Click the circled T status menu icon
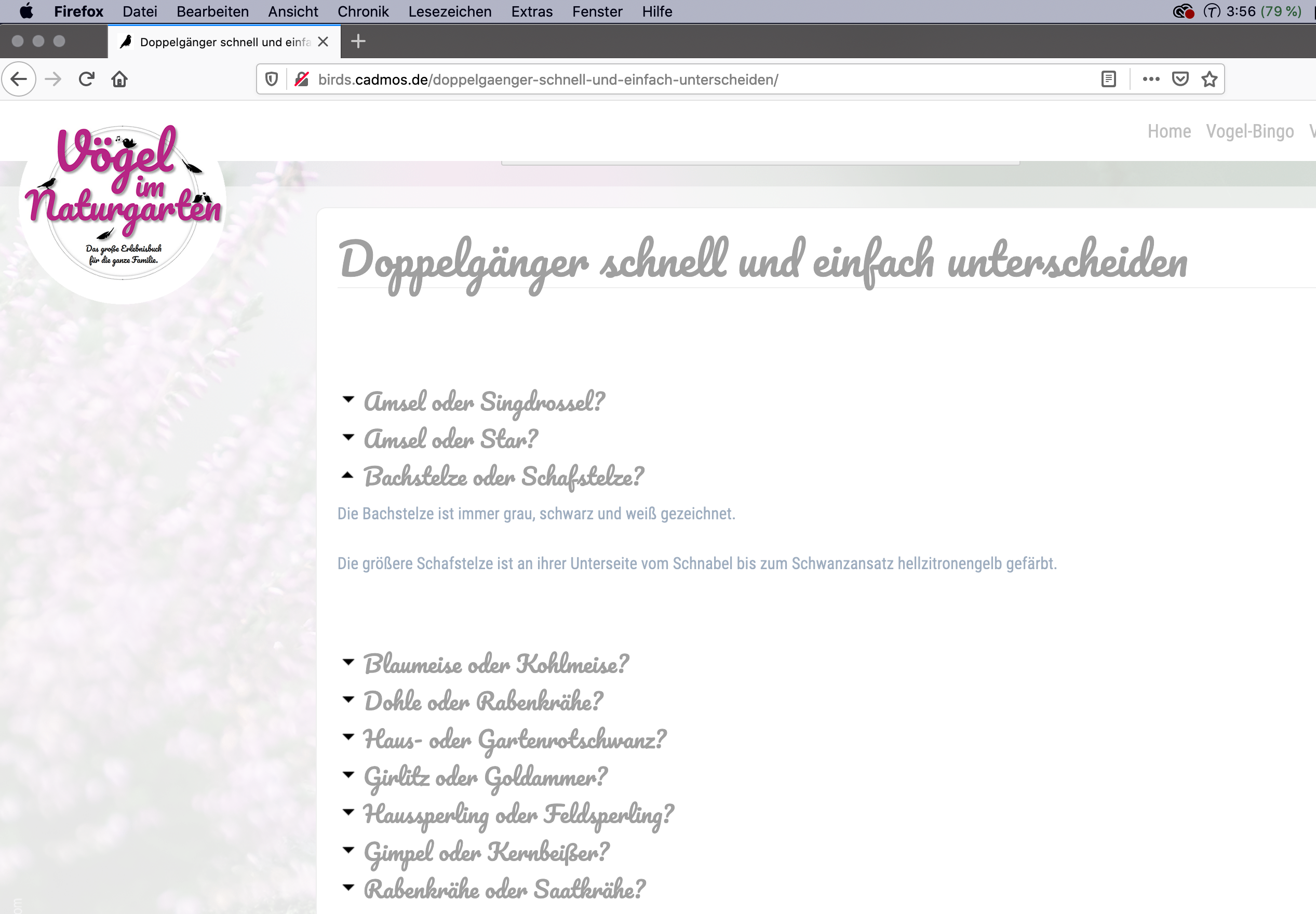This screenshot has height=914, width=1316. point(1212,11)
